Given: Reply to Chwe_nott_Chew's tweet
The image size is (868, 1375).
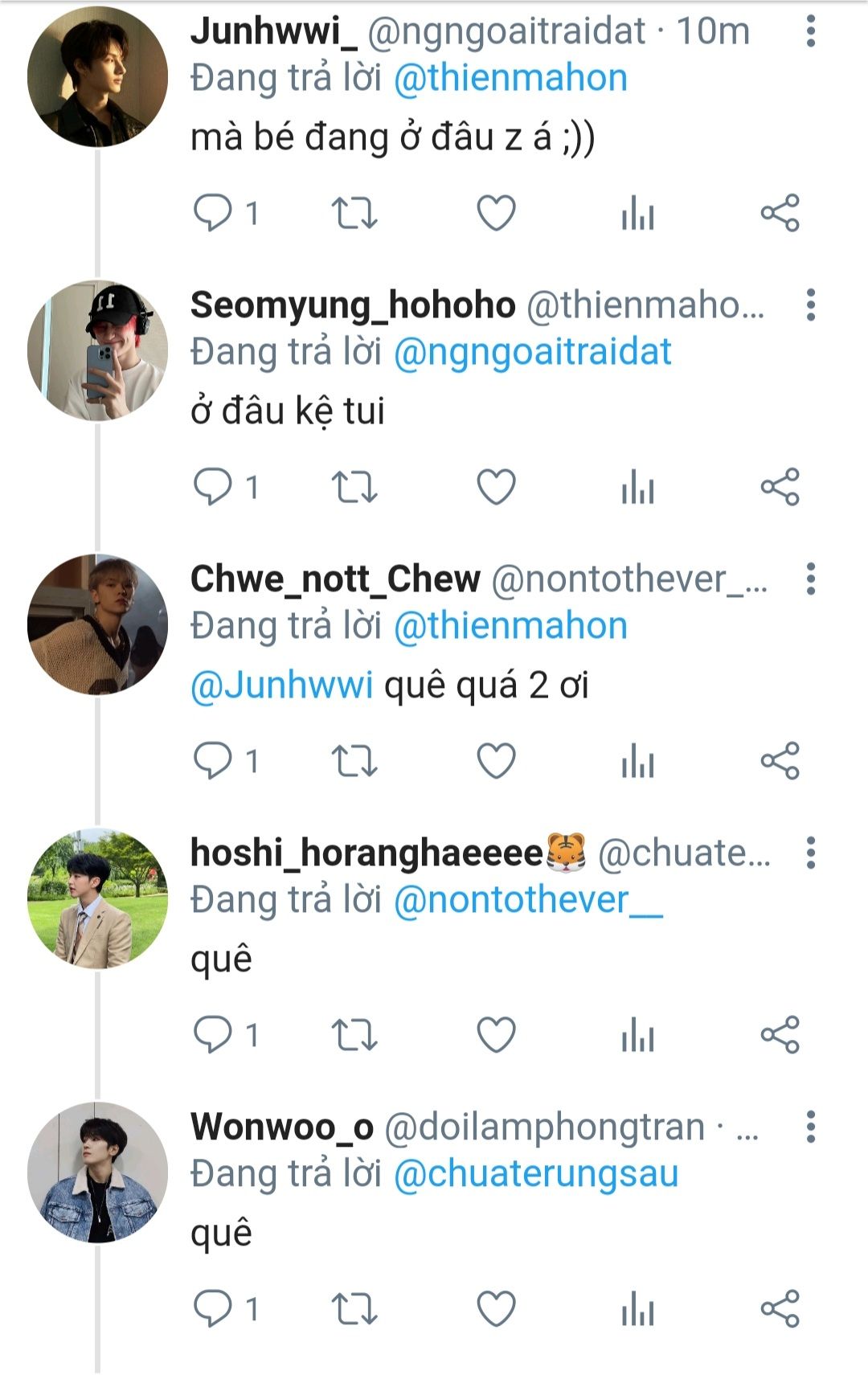Looking at the screenshot, I should [x=213, y=761].
